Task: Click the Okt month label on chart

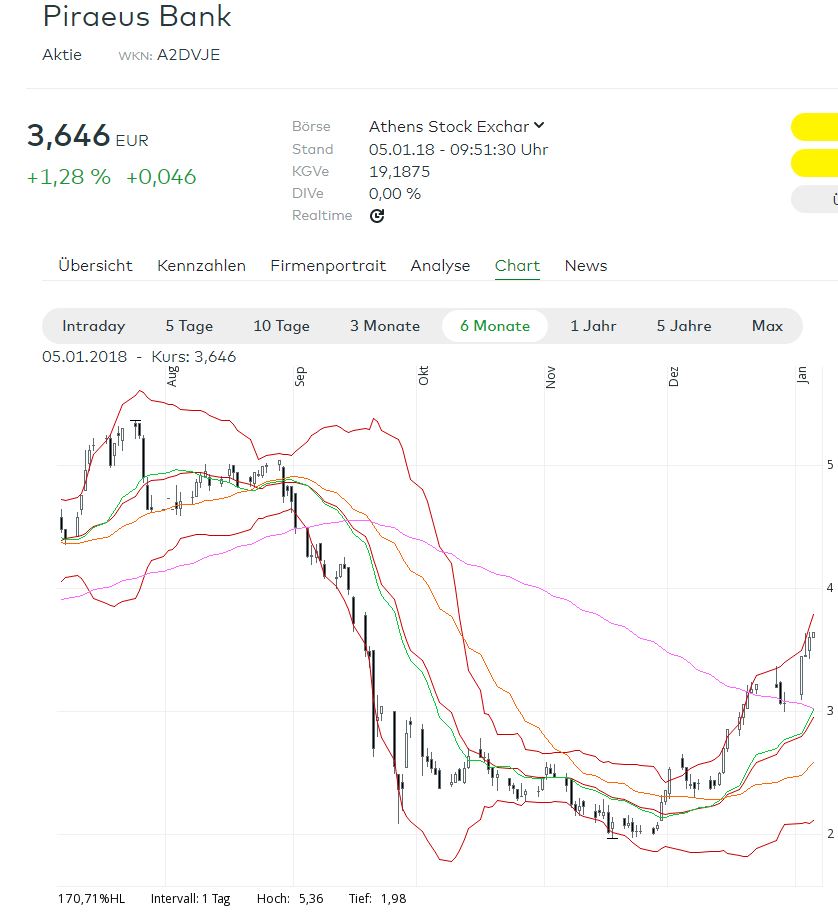Action: [423, 376]
